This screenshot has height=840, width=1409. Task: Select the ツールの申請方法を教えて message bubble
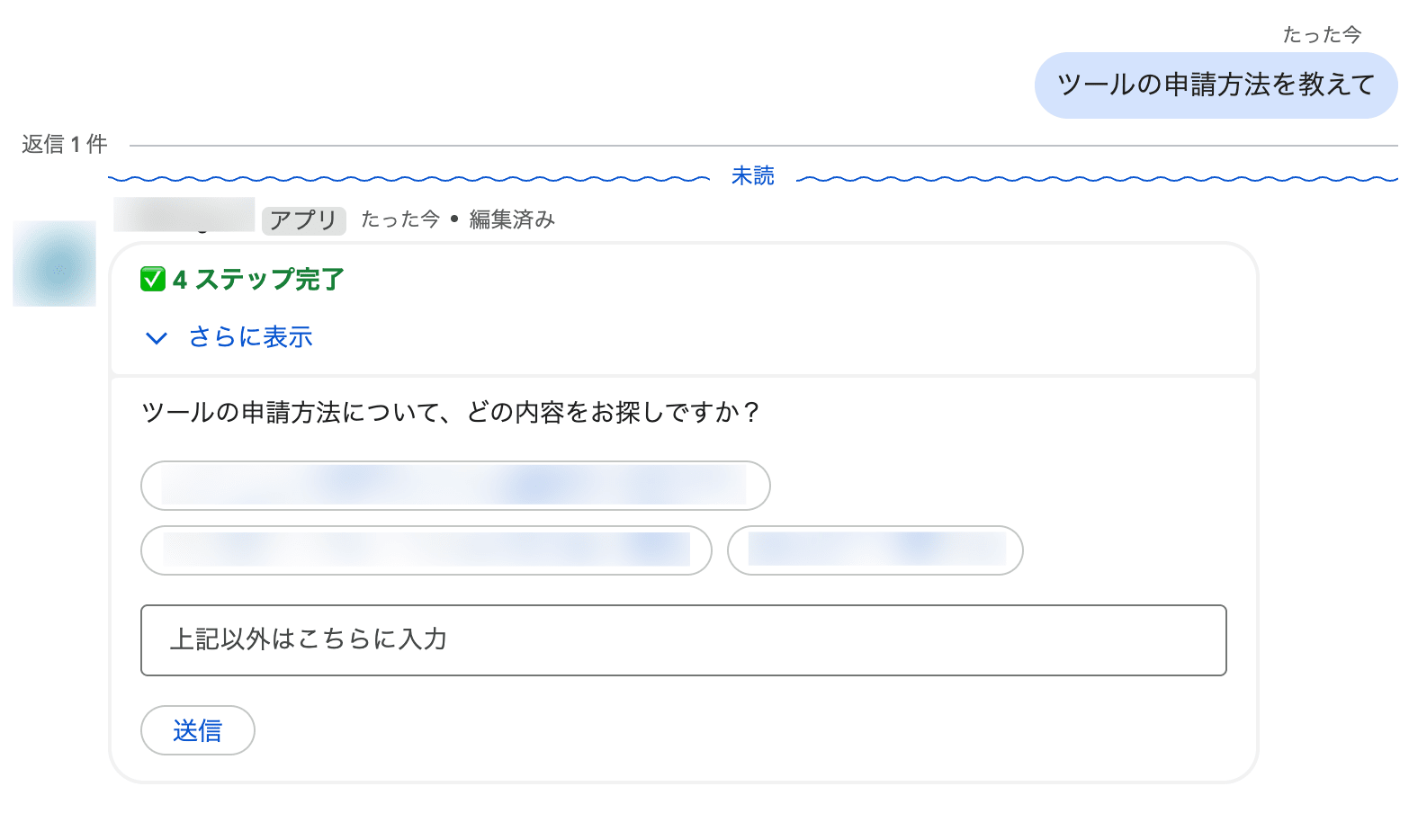(x=1216, y=85)
